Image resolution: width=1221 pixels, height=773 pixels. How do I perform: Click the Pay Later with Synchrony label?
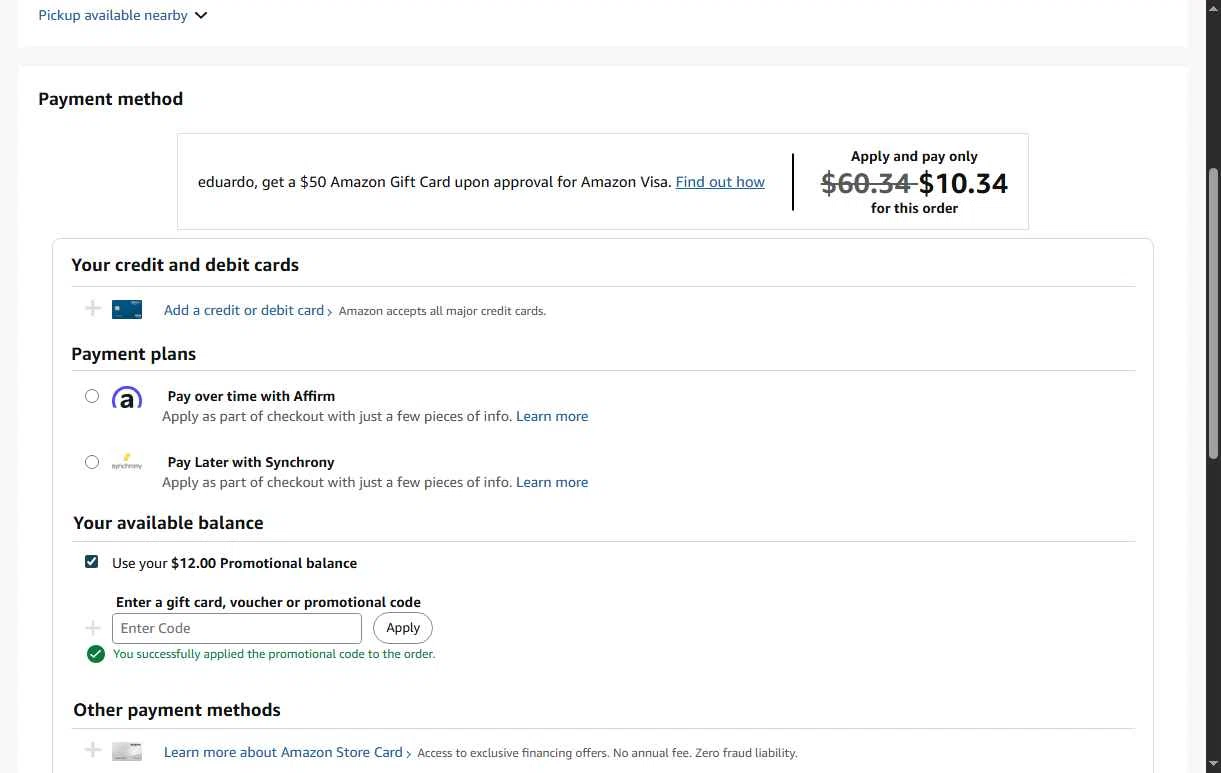251,462
